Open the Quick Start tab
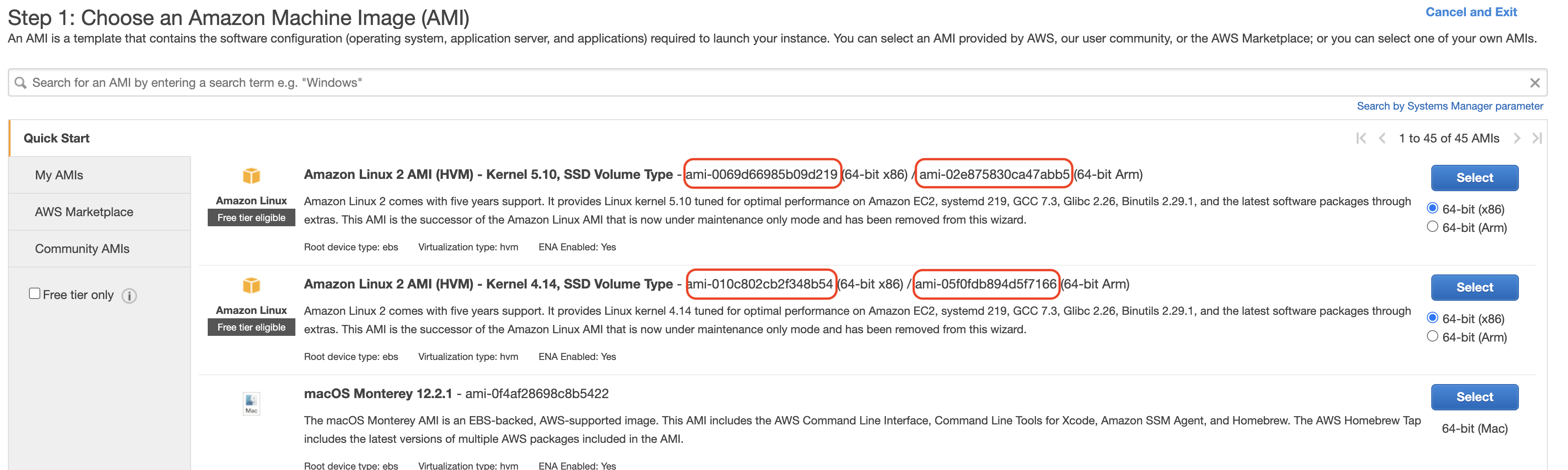The height and width of the screenshot is (470, 1568). tap(100, 138)
